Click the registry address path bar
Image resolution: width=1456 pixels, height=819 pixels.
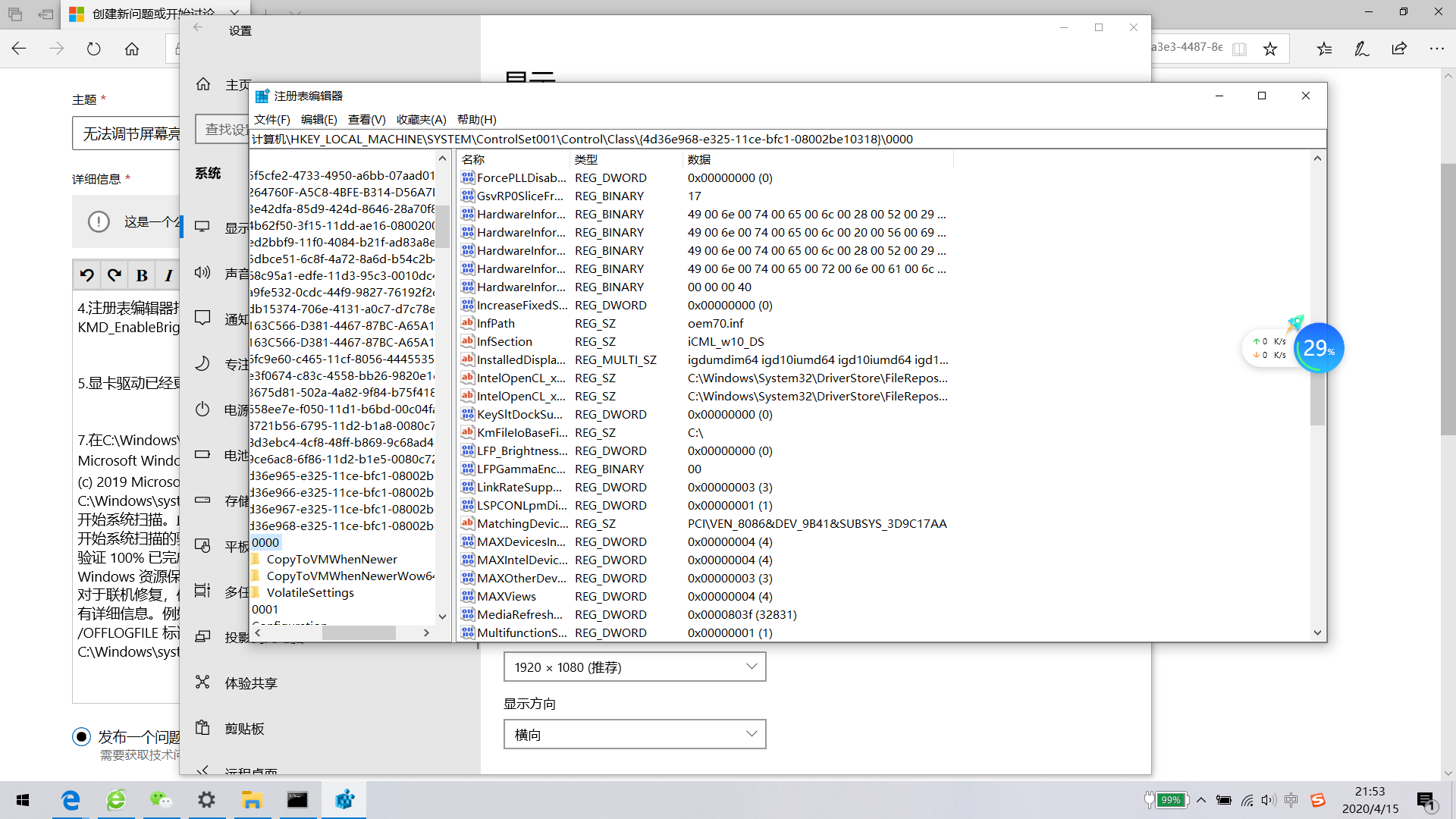click(x=758, y=140)
